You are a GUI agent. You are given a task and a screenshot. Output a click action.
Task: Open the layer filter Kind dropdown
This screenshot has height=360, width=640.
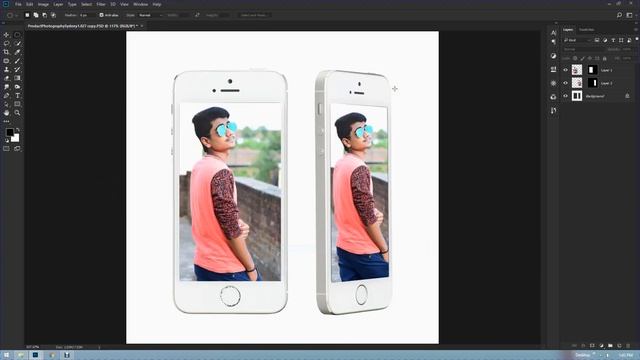click(577, 40)
